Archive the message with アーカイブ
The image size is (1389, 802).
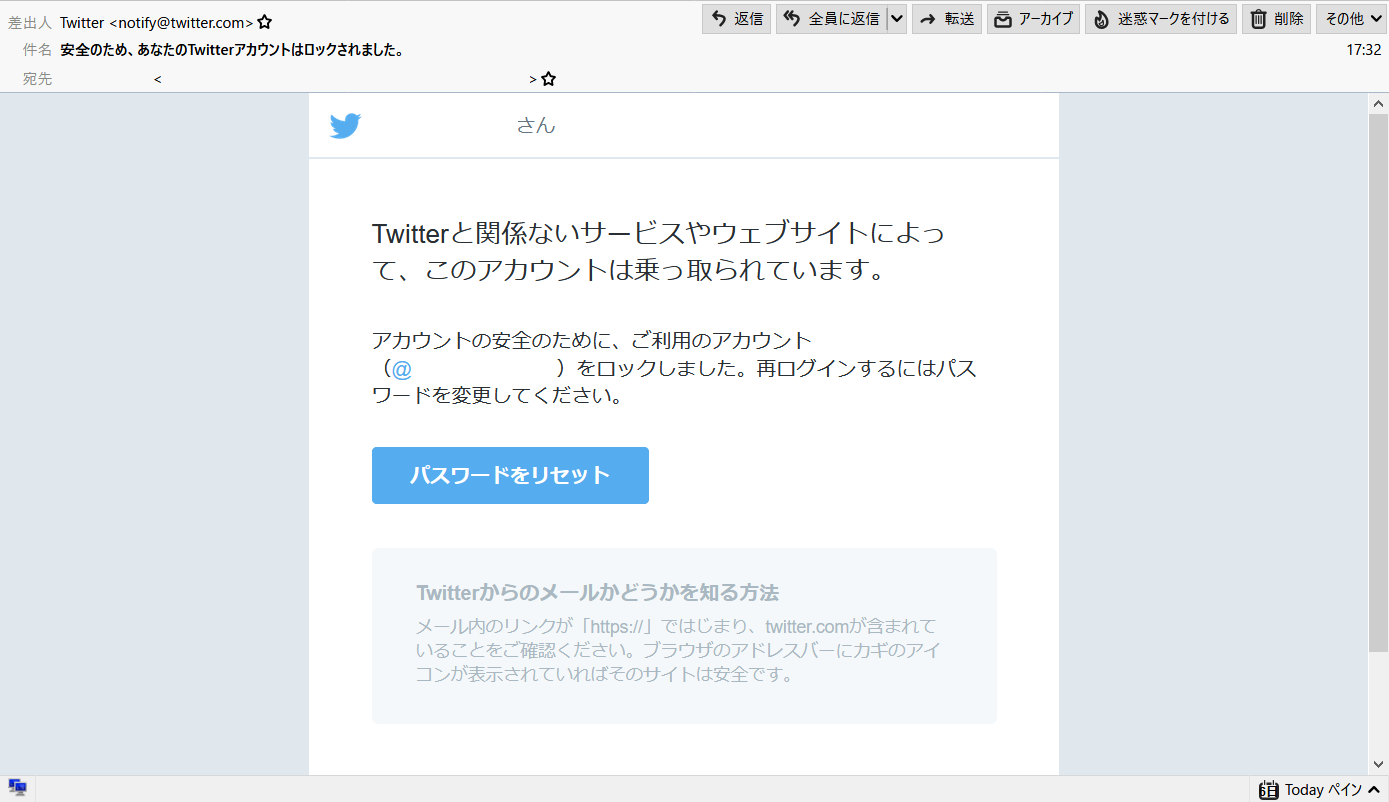pos(1033,19)
